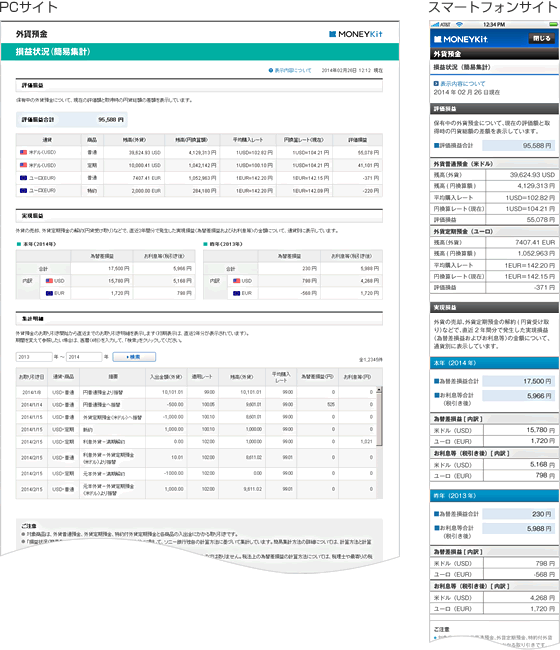This screenshot has width=560, height=650.
Task: Click the -500.00 amount in the detail table
Action: 175,405
